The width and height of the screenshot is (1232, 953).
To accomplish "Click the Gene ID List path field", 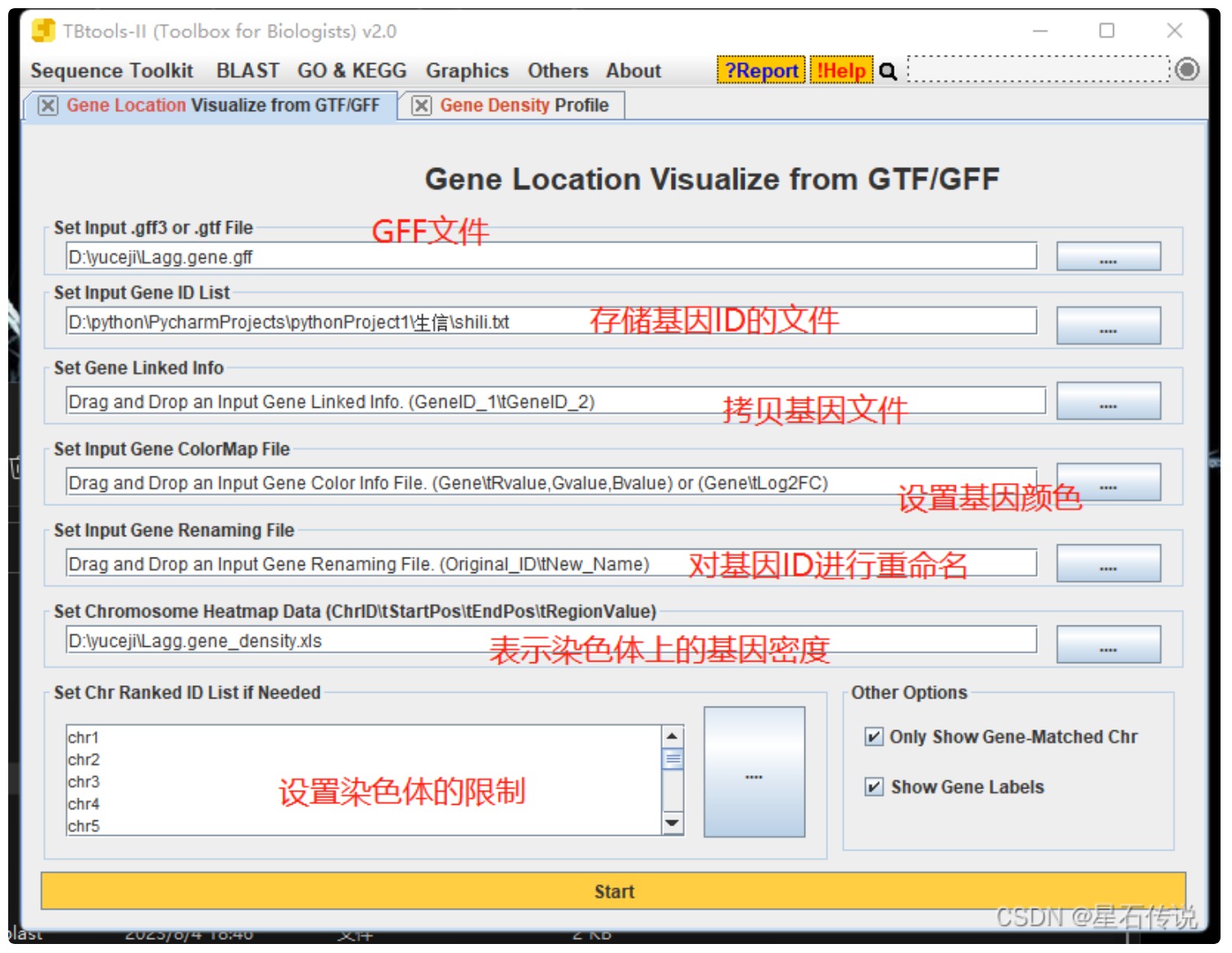I will [x=551, y=321].
